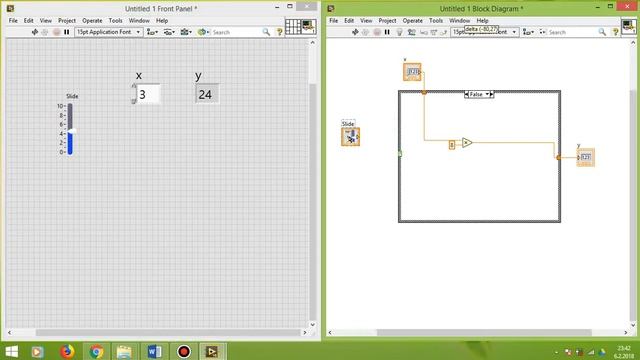
Task: Open Reorder menu in Front Panel toolbar
Action: tap(203, 32)
